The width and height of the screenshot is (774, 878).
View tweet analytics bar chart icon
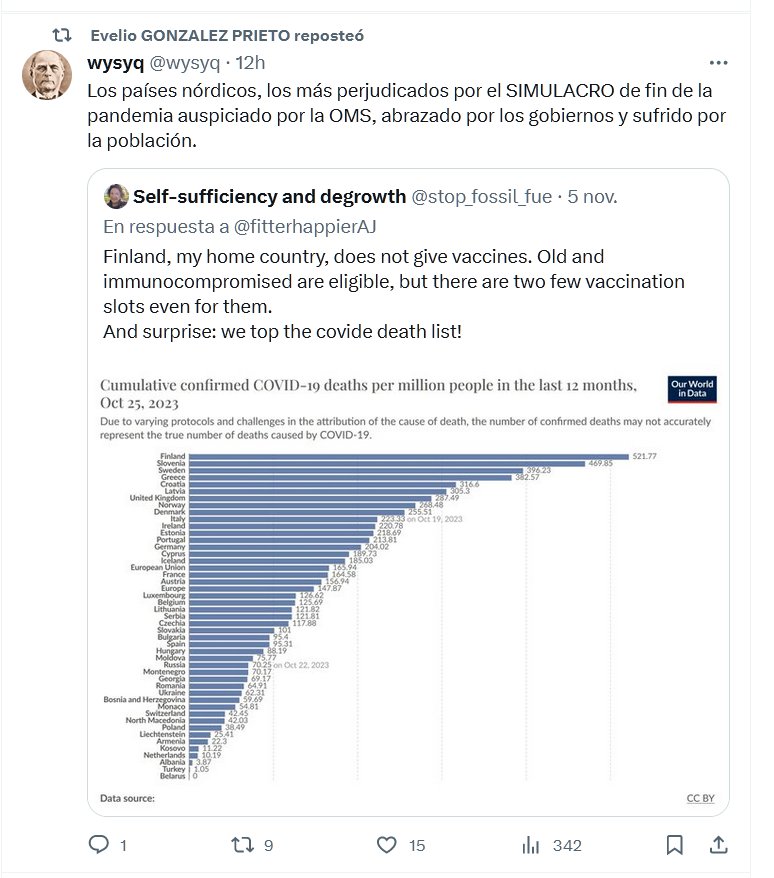531,845
